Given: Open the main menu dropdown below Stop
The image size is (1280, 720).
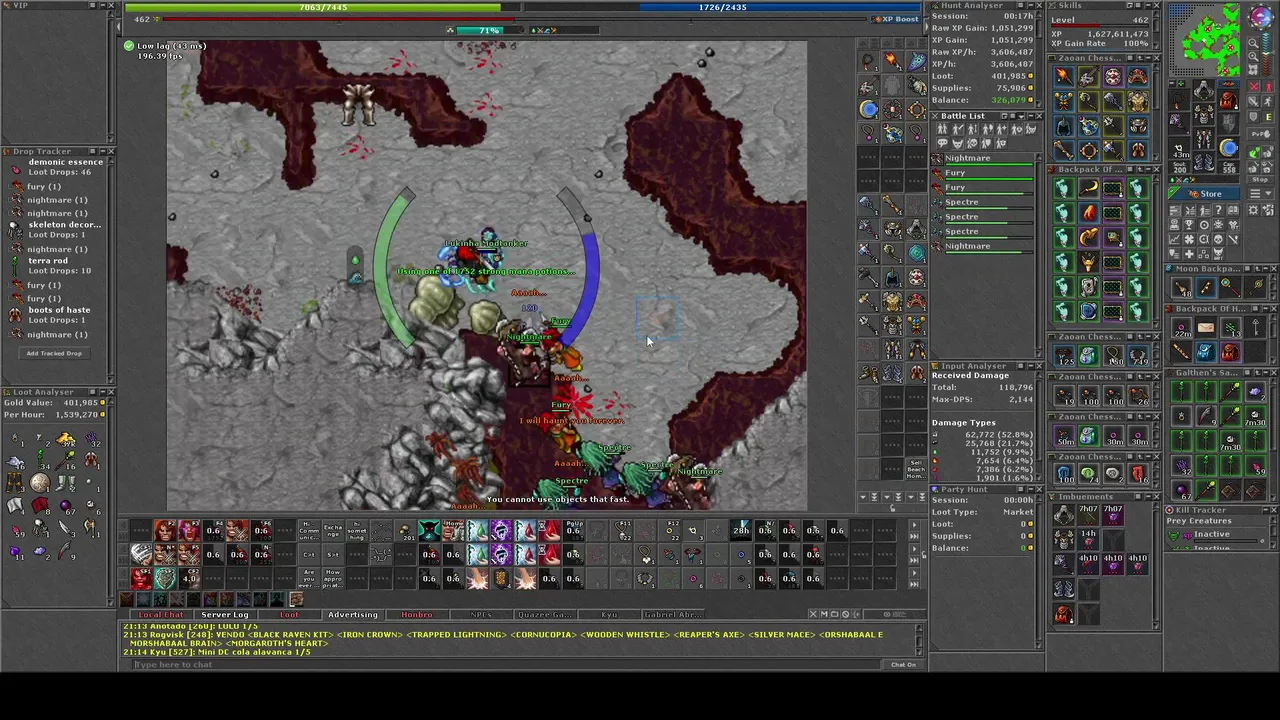Looking at the screenshot, I should [1260, 193].
